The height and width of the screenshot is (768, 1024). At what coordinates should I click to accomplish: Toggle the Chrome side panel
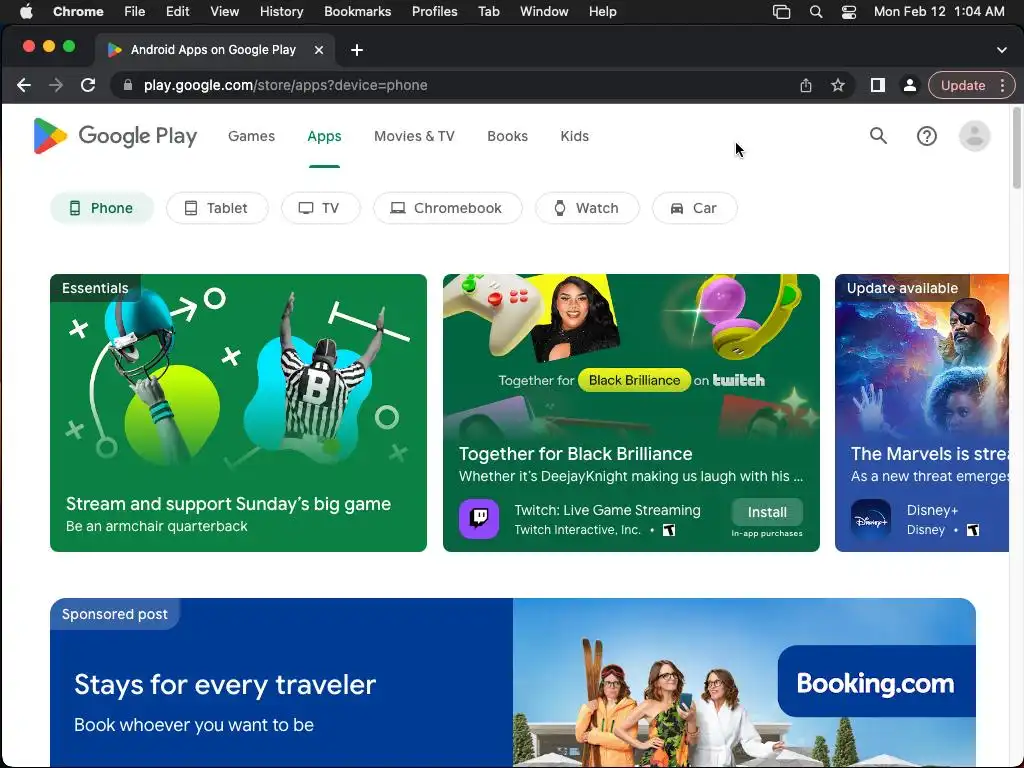pyautogui.click(x=878, y=85)
